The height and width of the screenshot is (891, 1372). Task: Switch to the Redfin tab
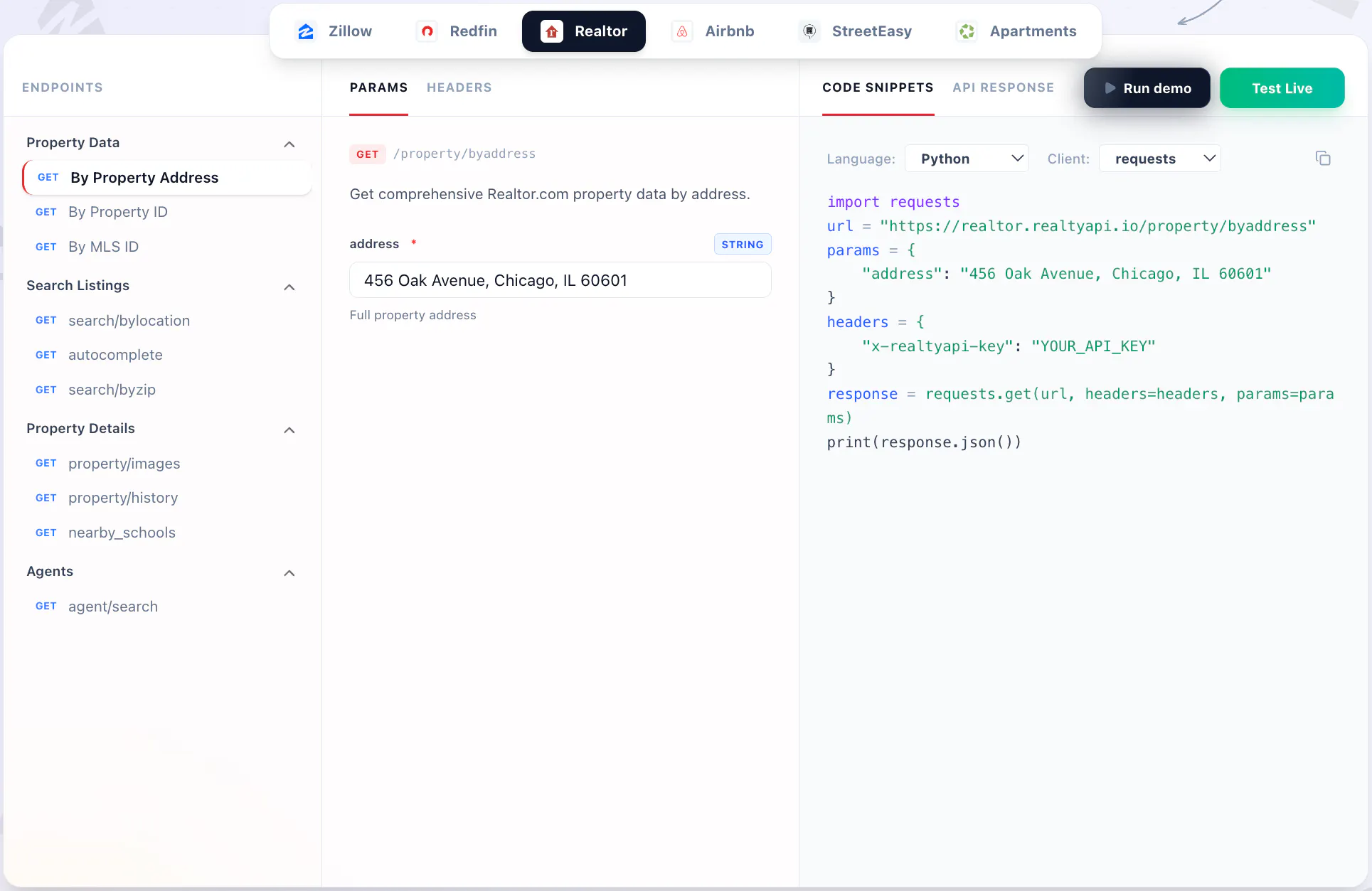pyautogui.click(x=457, y=31)
